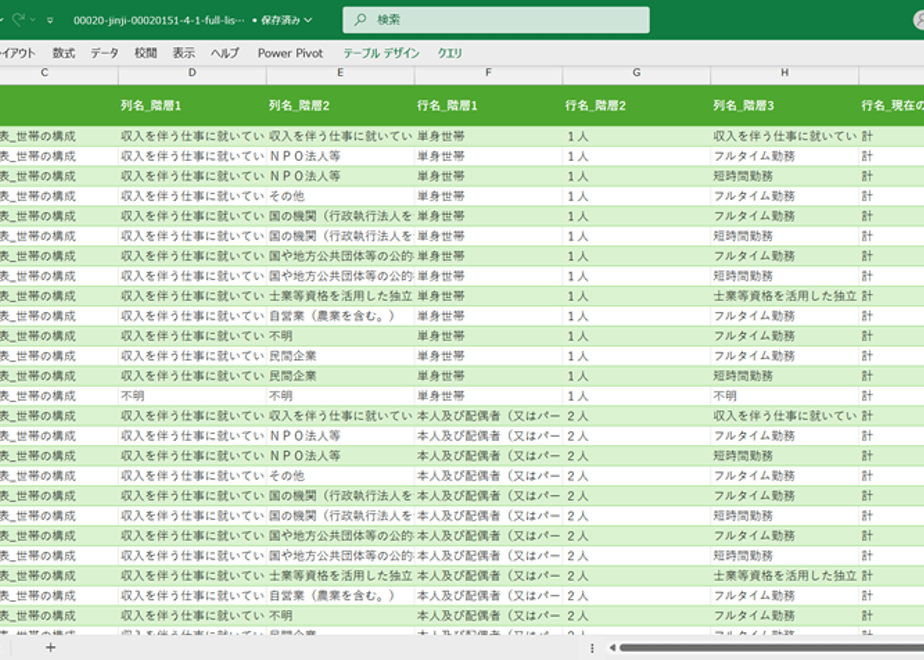Open the ヘルプ tab
Screen dimensions: 924x660
pyautogui.click(x=225, y=53)
